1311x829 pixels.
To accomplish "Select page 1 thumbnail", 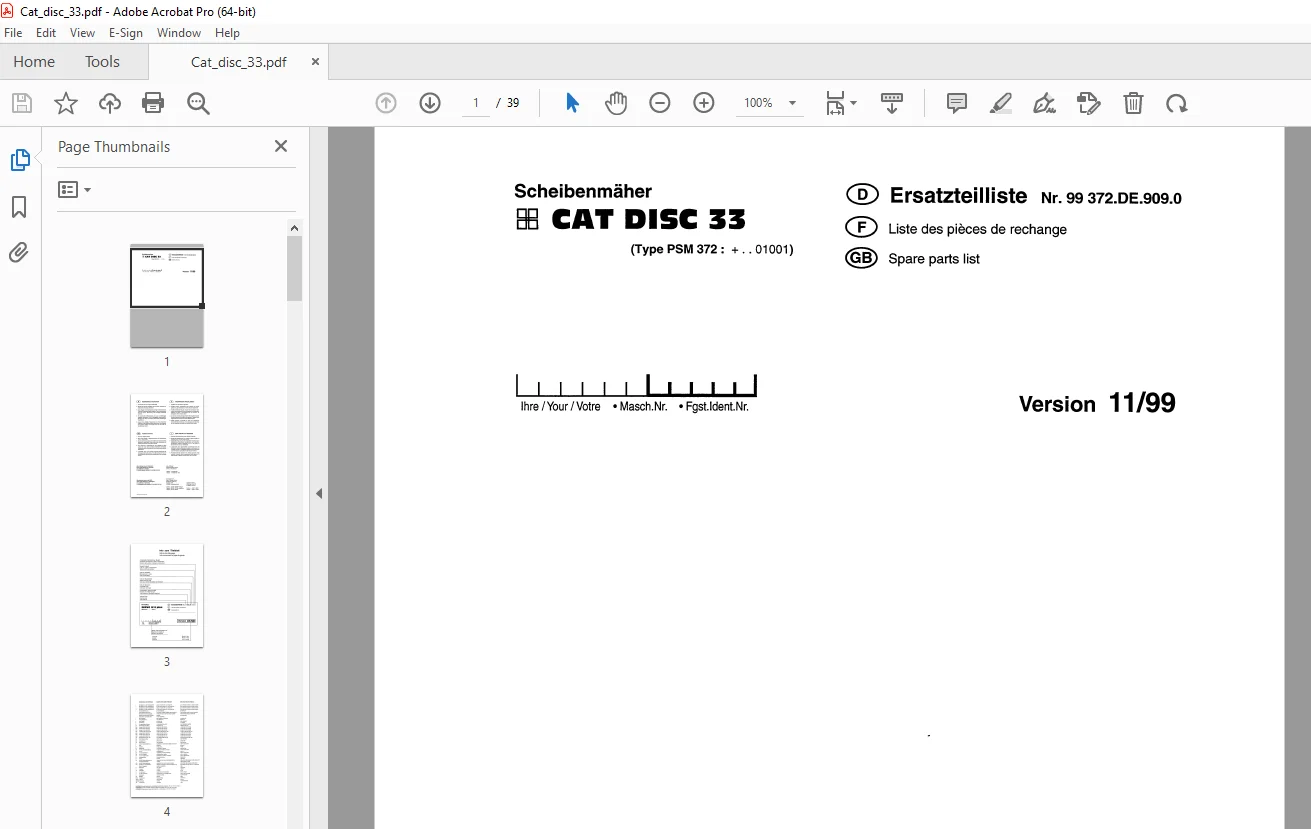I will click(x=167, y=296).
